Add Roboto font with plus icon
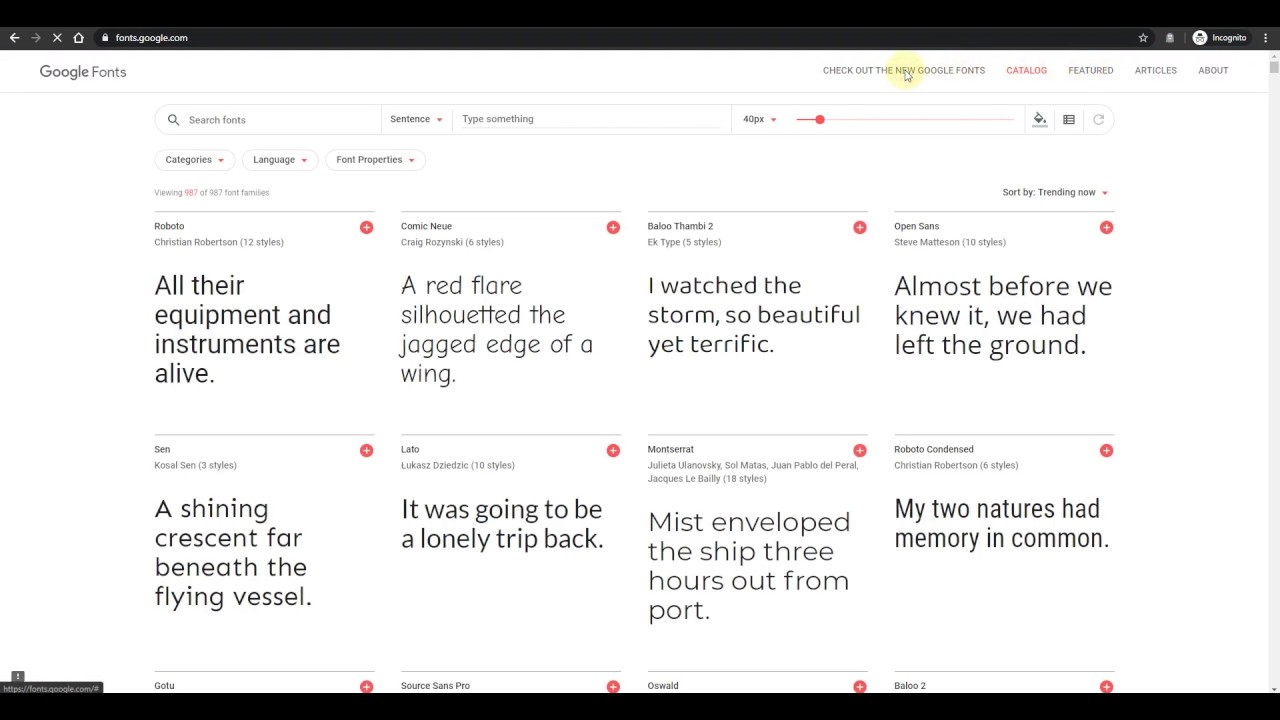1280x720 pixels. tap(366, 227)
